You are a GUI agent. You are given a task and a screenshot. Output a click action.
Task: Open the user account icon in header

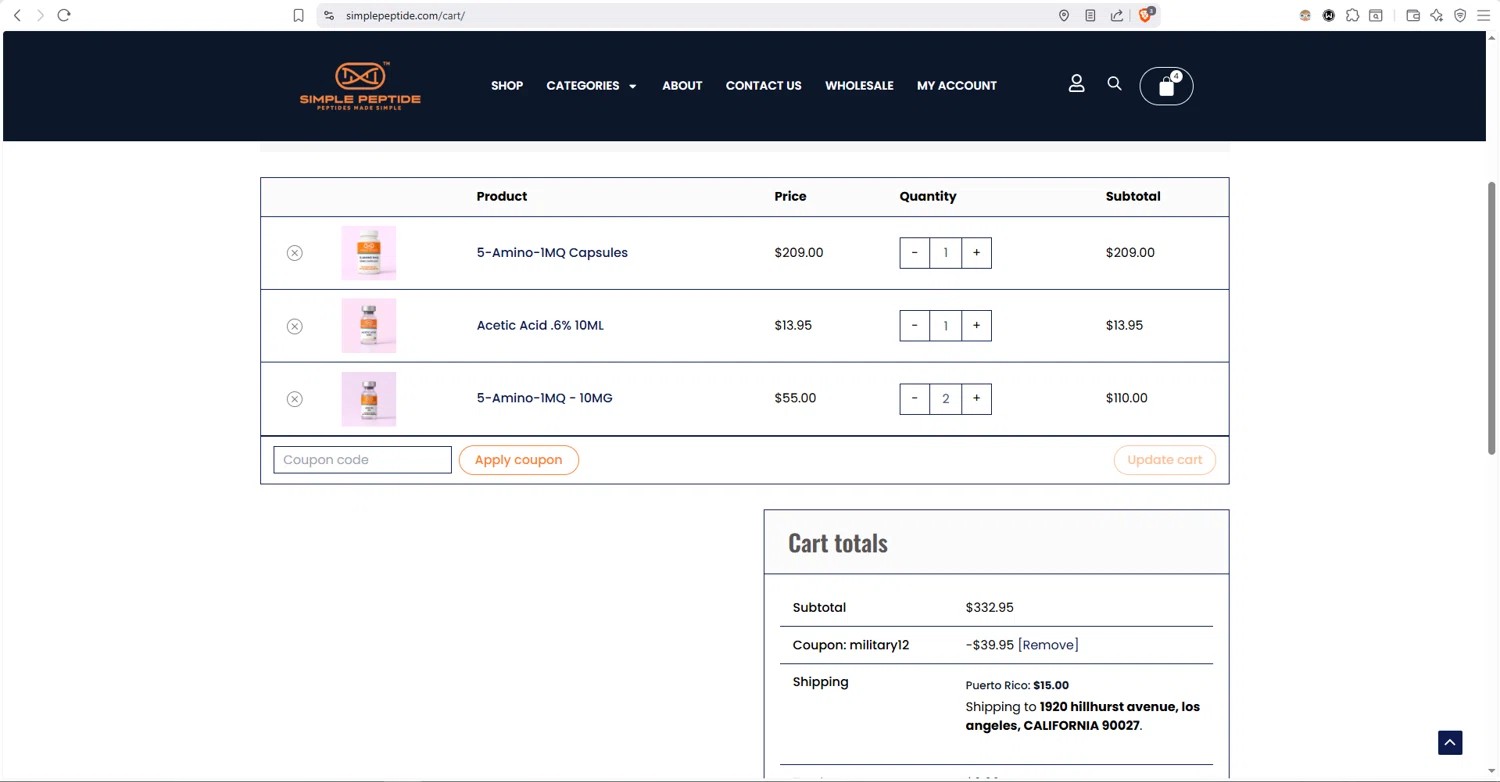pyautogui.click(x=1076, y=84)
